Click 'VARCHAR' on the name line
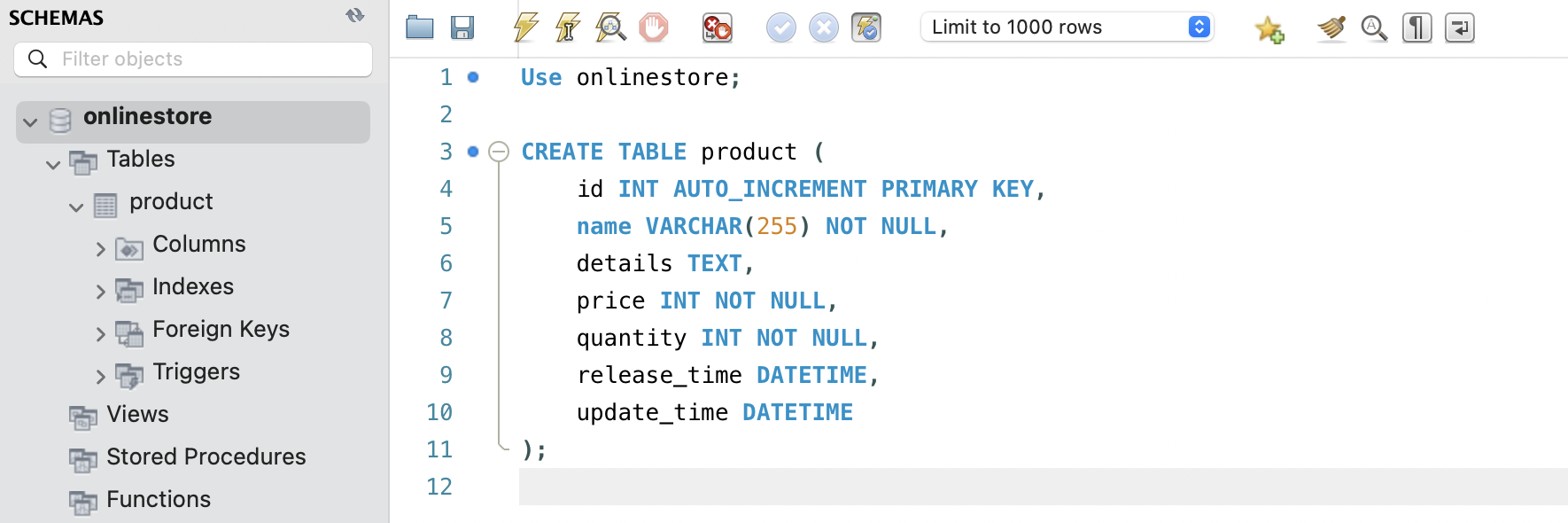 pos(694,226)
